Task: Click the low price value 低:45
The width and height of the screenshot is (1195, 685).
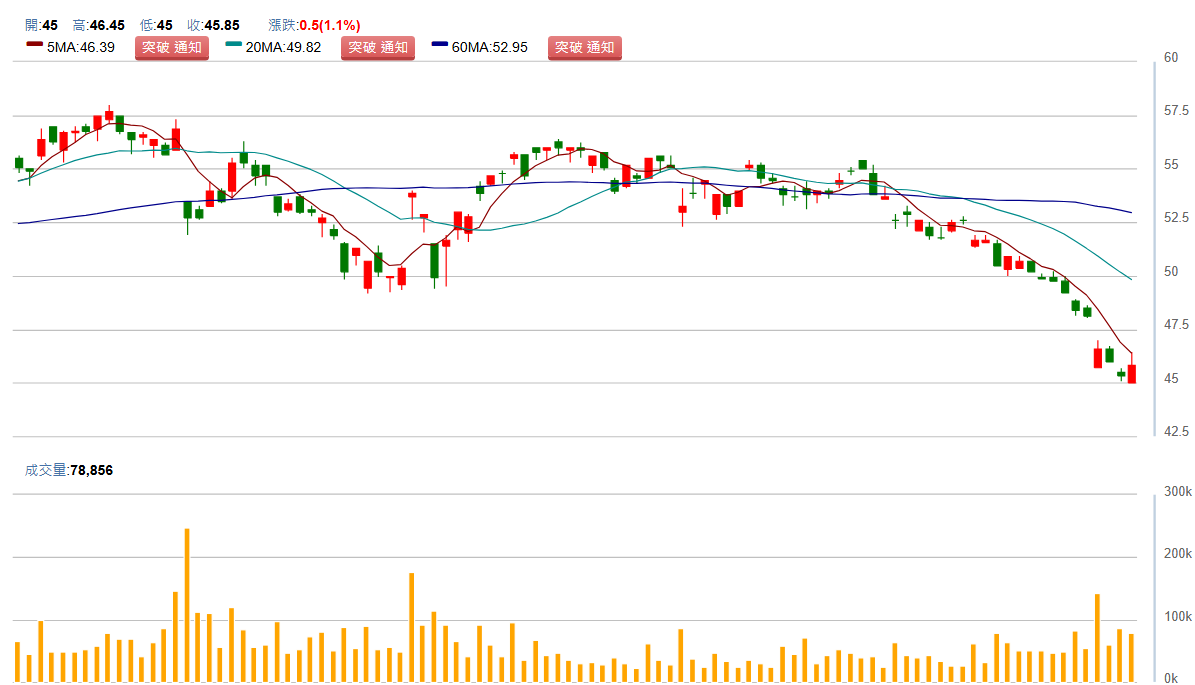Action: point(156,25)
